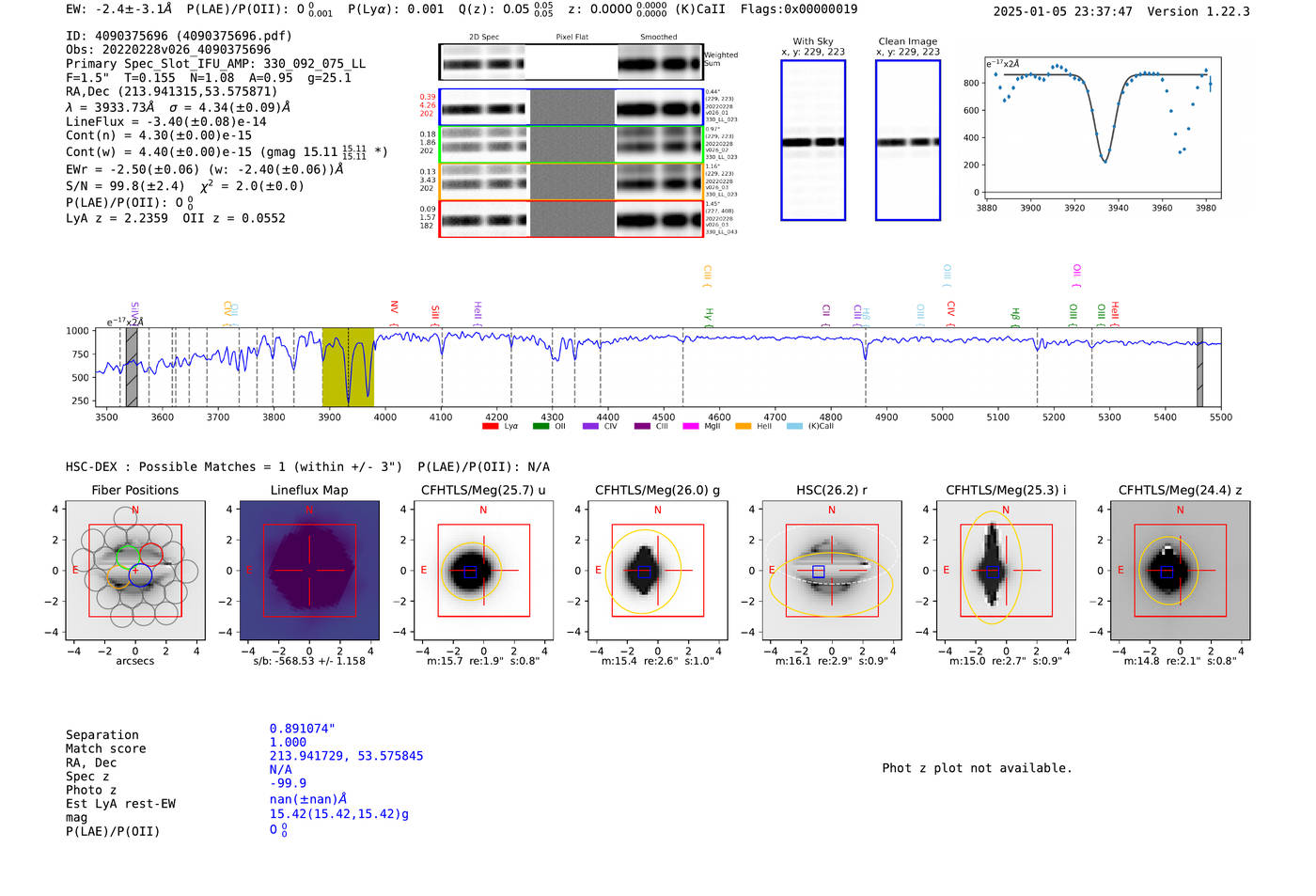Click the ID: 4090375696 text
The image size is (1316, 896).
[x=179, y=36]
